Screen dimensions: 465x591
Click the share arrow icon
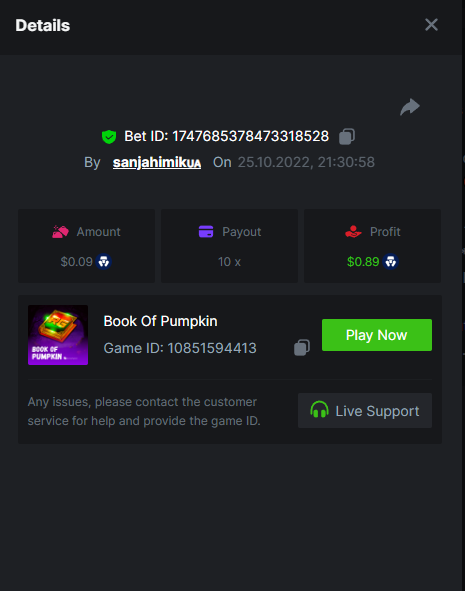pos(410,107)
